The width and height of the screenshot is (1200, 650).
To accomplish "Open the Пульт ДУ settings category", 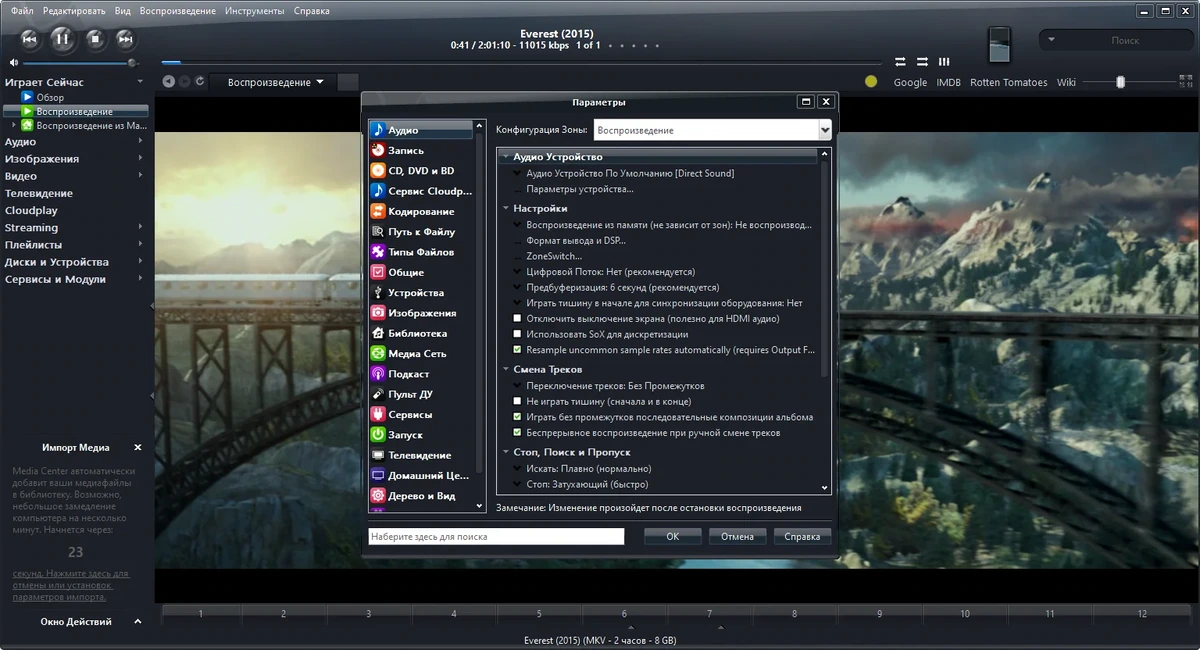I will point(421,394).
